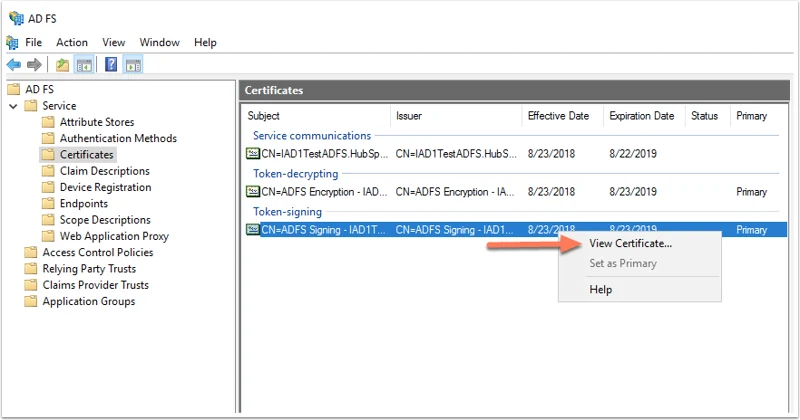Screen dimensions: 800x420
Task: Click the Authentication Methods folder icon
Action: pos(48,138)
